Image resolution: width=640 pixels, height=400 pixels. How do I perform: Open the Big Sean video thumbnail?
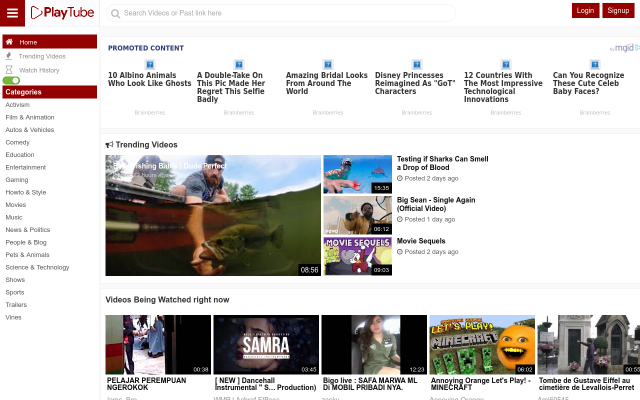pos(358,215)
